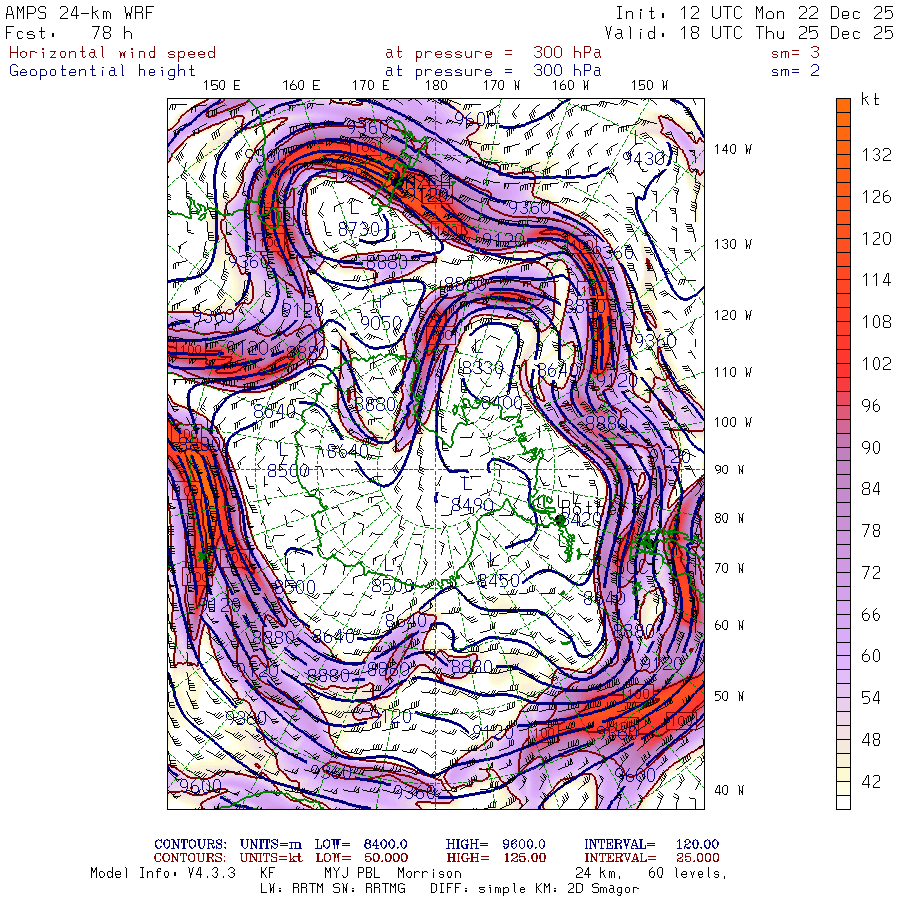Click the red 'INTERVAL= 25.000' contour text
The image size is (900, 900).
pyautogui.click(x=651, y=858)
